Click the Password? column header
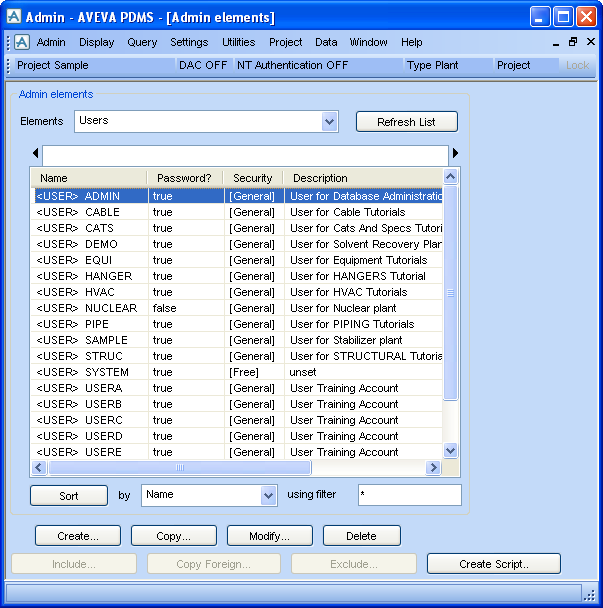603x608 pixels. tap(185, 178)
